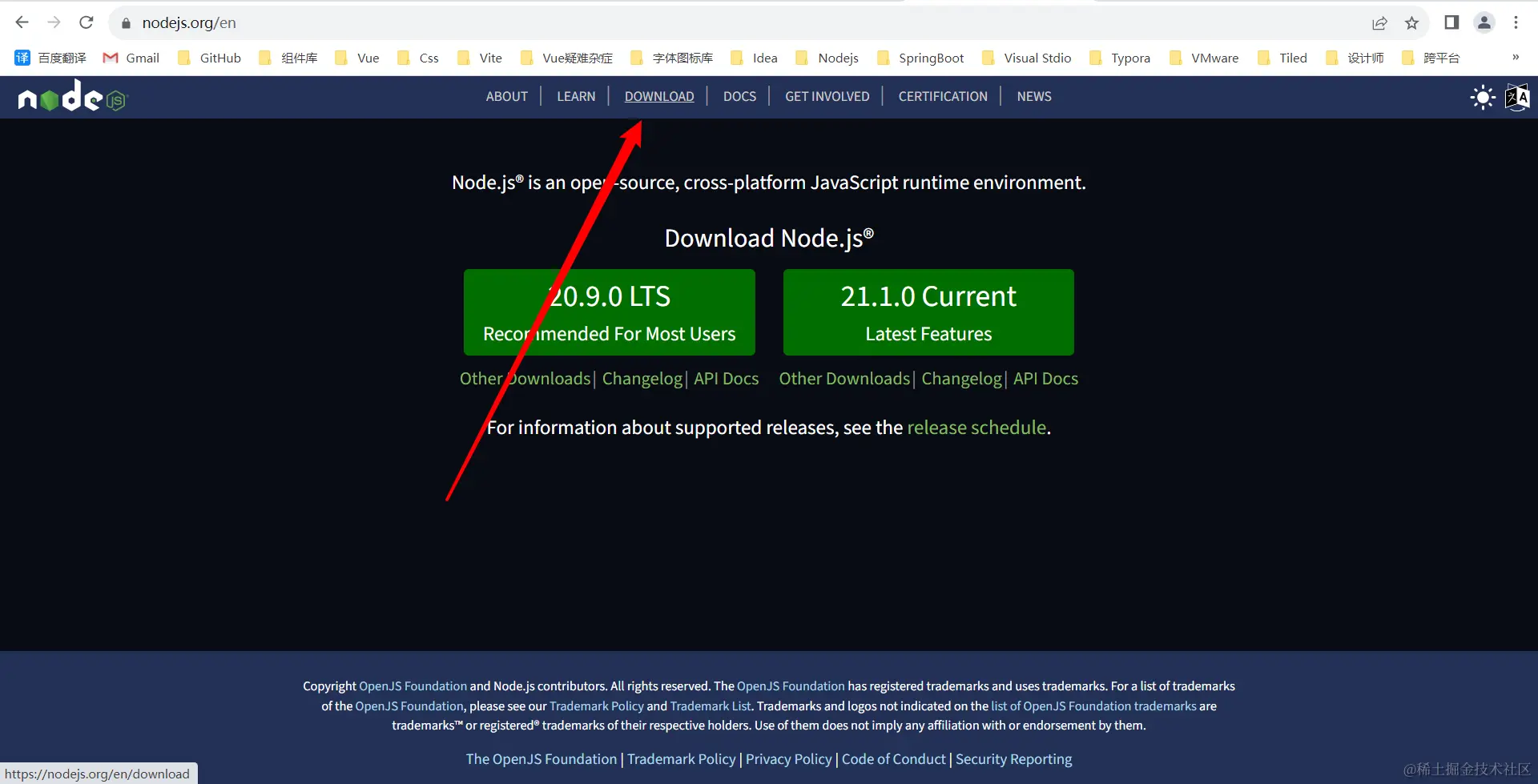The width and height of the screenshot is (1538, 784).
Task: Open the NEWS navigation item
Action: pos(1034,96)
